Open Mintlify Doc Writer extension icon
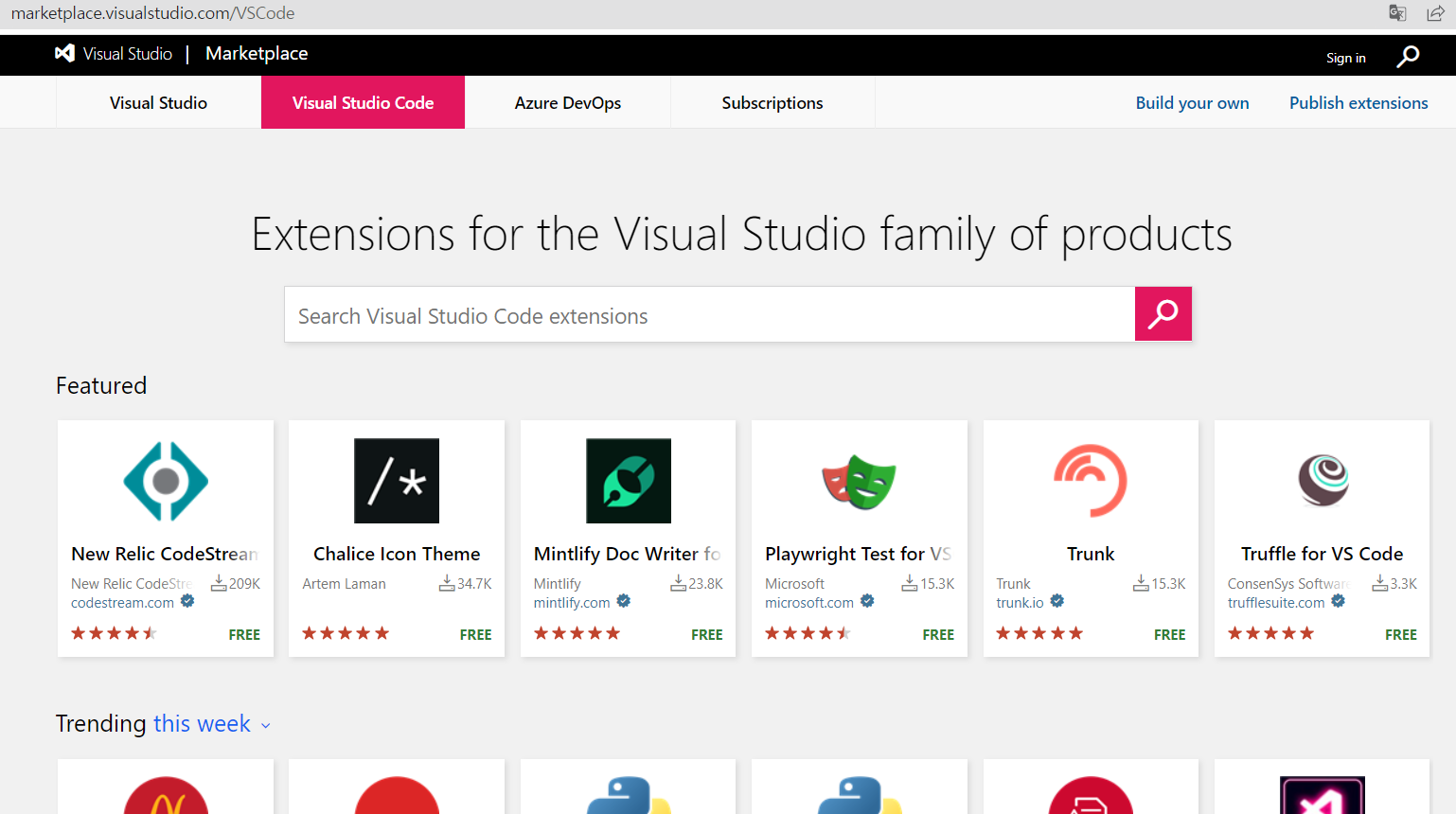The image size is (1456, 814). [x=629, y=481]
